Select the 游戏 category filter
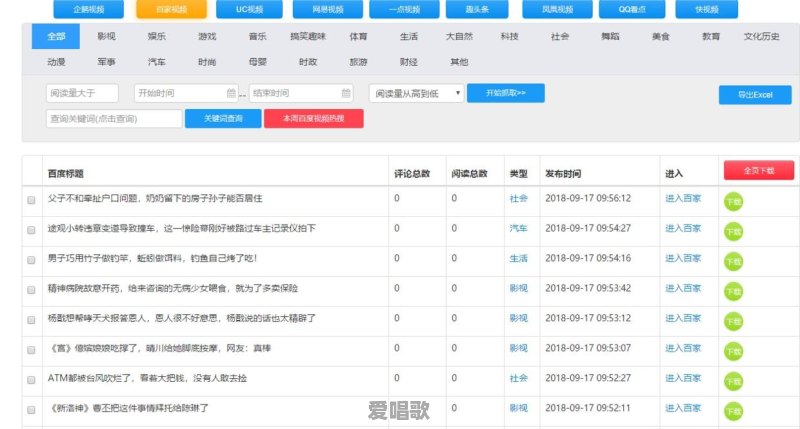800x429 pixels. [x=207, y=36]
